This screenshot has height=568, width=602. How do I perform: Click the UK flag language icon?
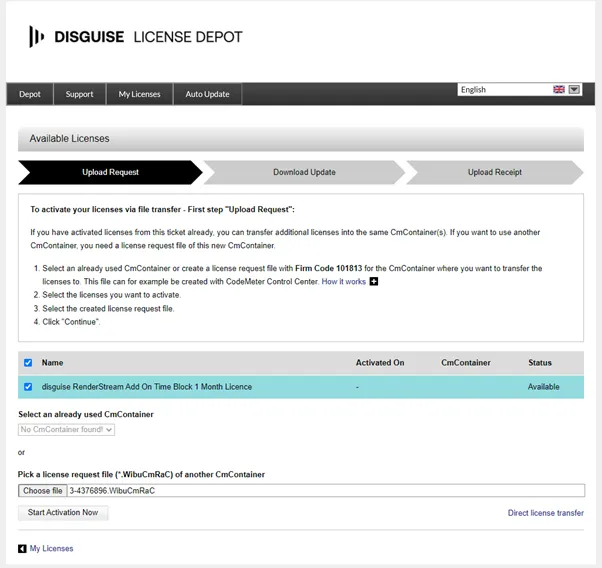tap(559, 89)
